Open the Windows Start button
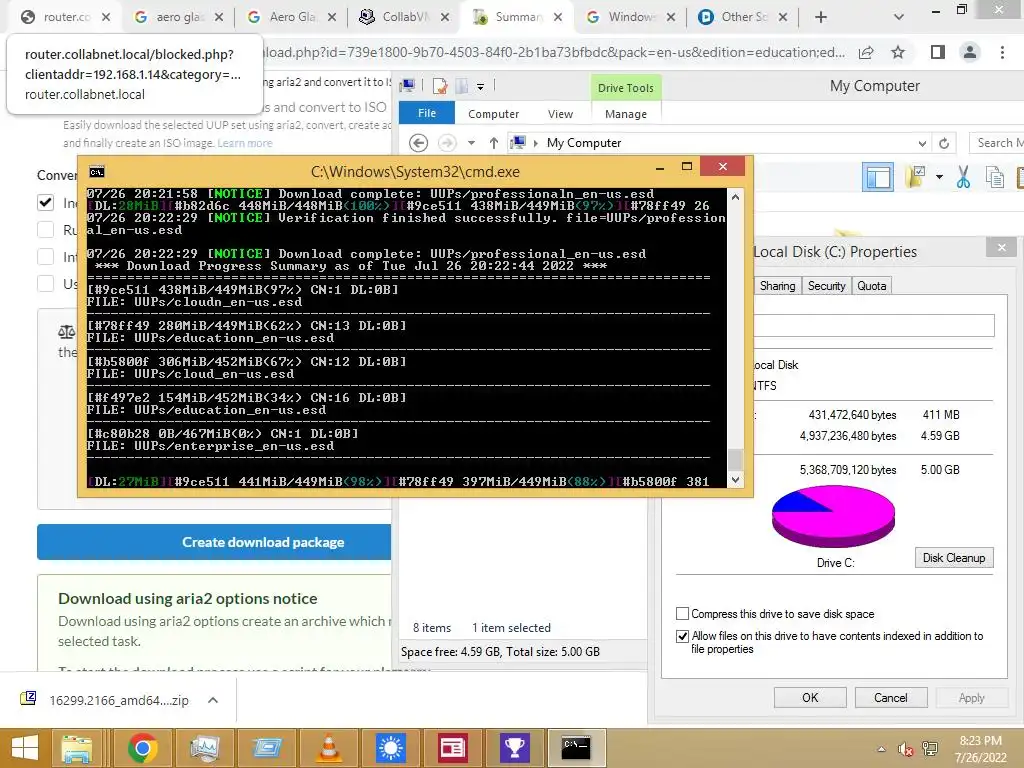Screen dimensions: 1024x768 point(25,748)
